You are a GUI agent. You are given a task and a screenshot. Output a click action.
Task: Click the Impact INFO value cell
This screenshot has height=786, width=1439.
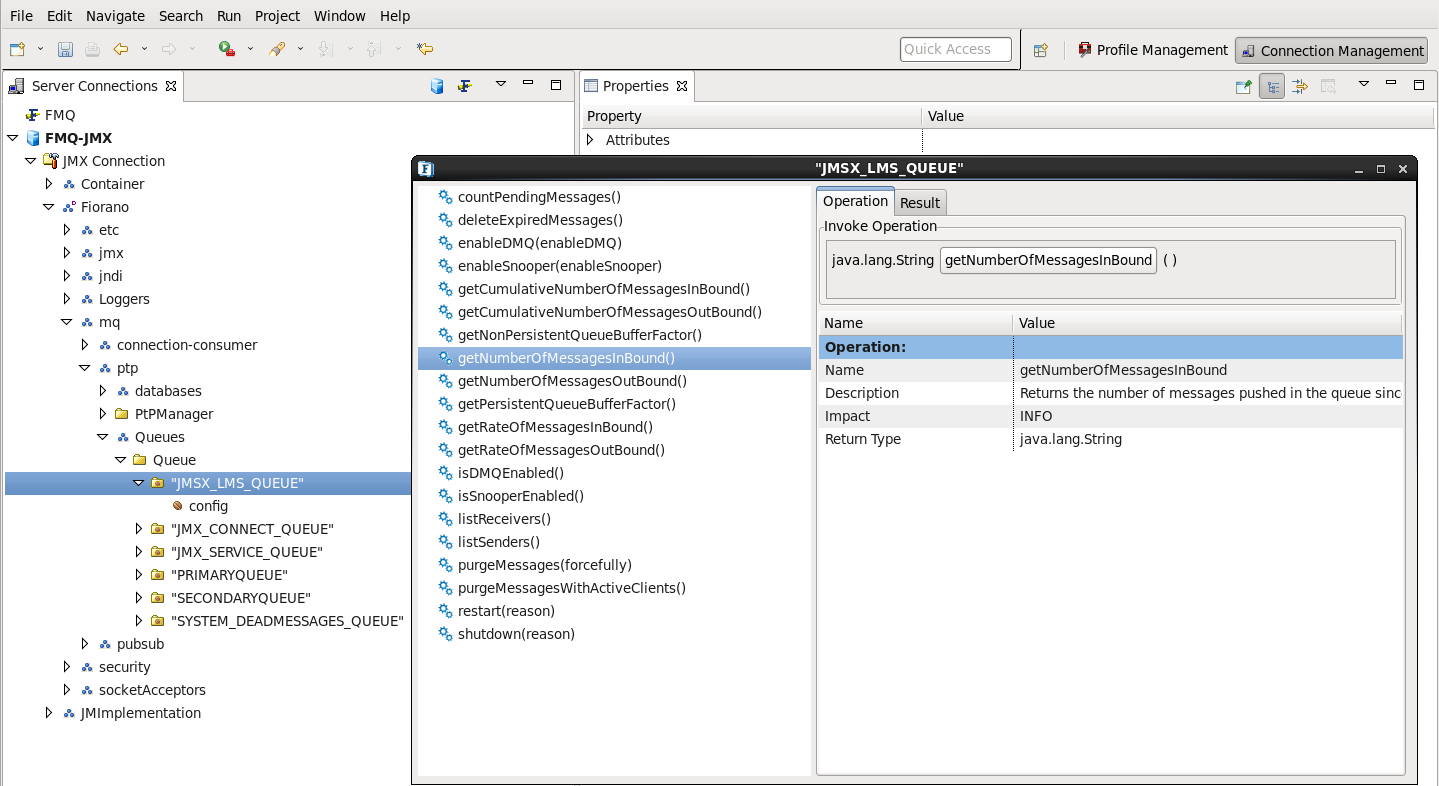[1208, 416]
